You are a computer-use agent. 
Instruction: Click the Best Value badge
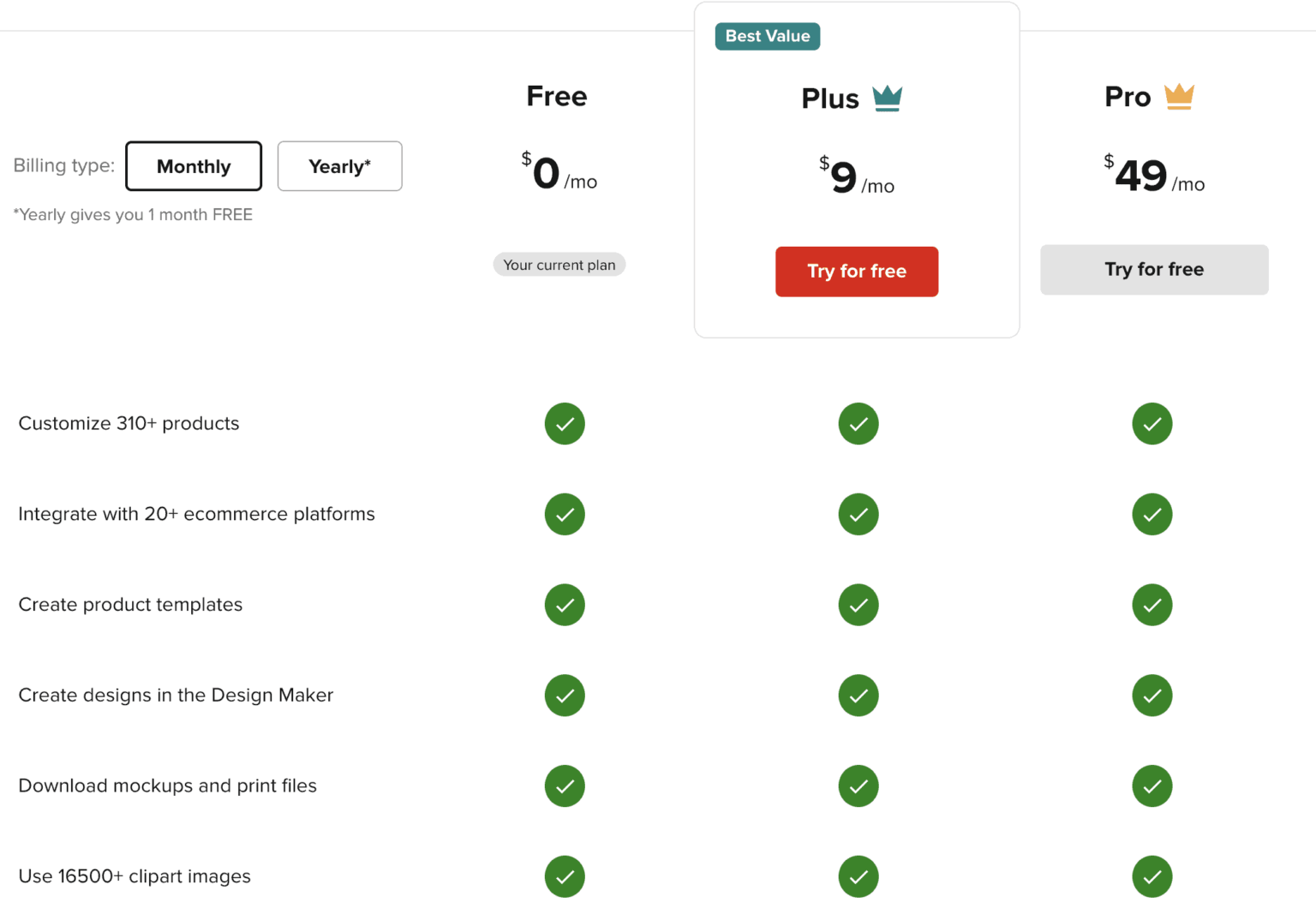pyautogui.click(x=768, y=36)
